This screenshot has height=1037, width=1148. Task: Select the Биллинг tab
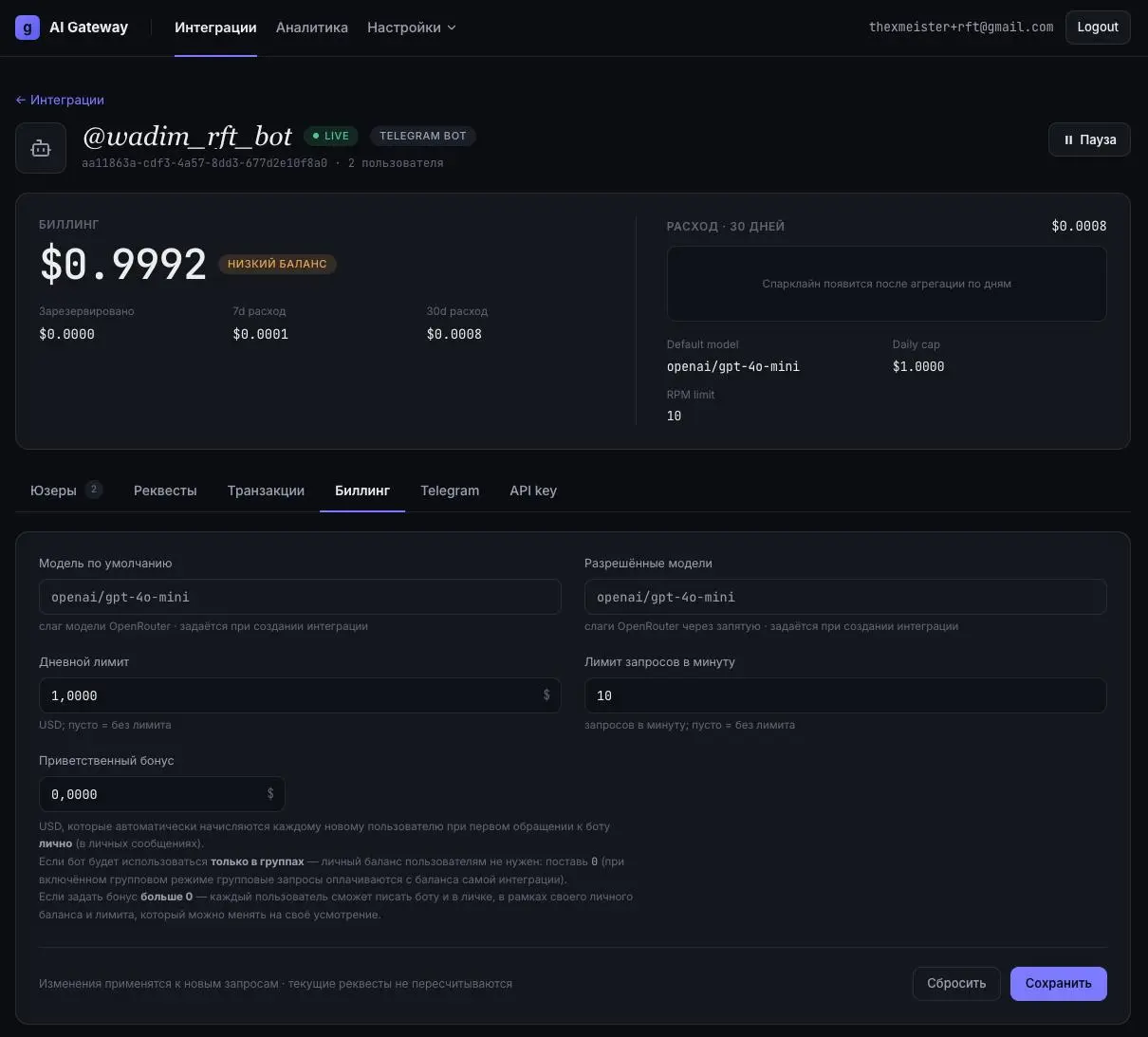point(362,491)
